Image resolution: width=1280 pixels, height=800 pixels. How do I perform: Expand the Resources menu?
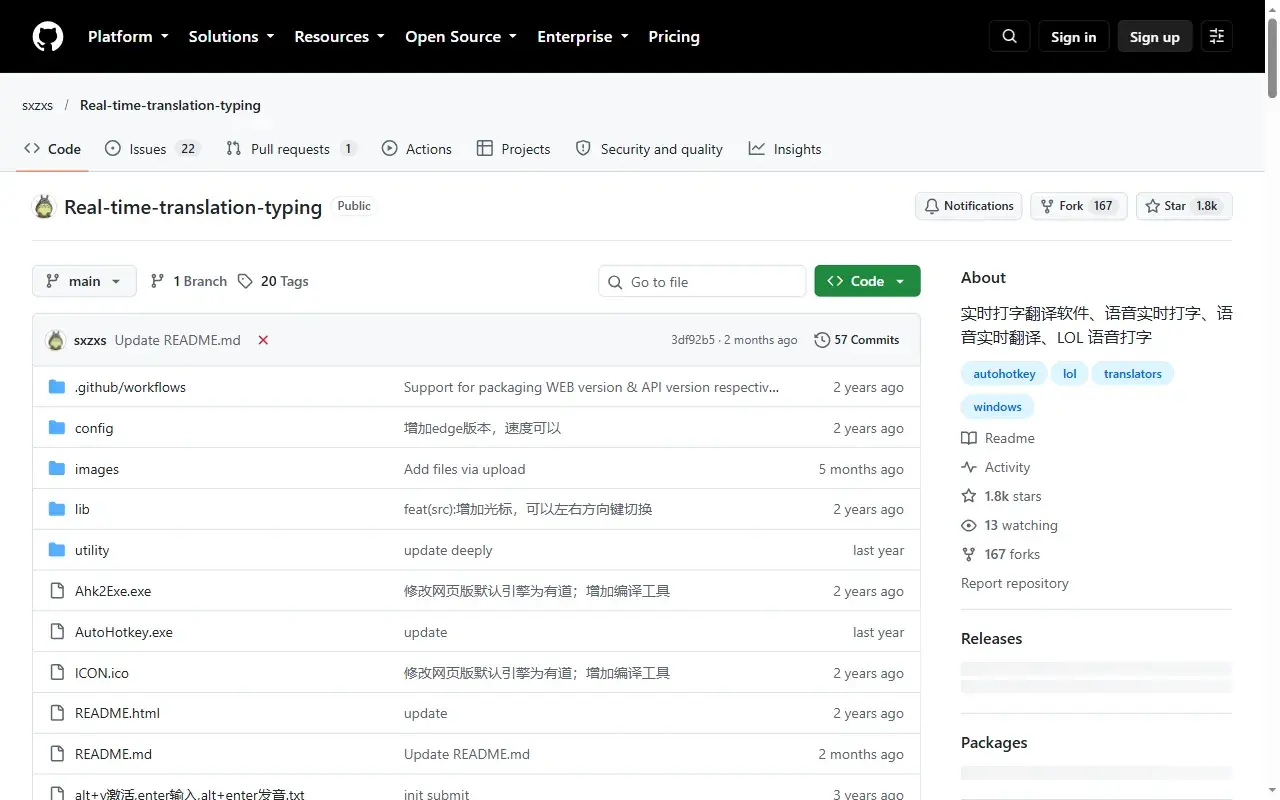[x=339, y=37]
